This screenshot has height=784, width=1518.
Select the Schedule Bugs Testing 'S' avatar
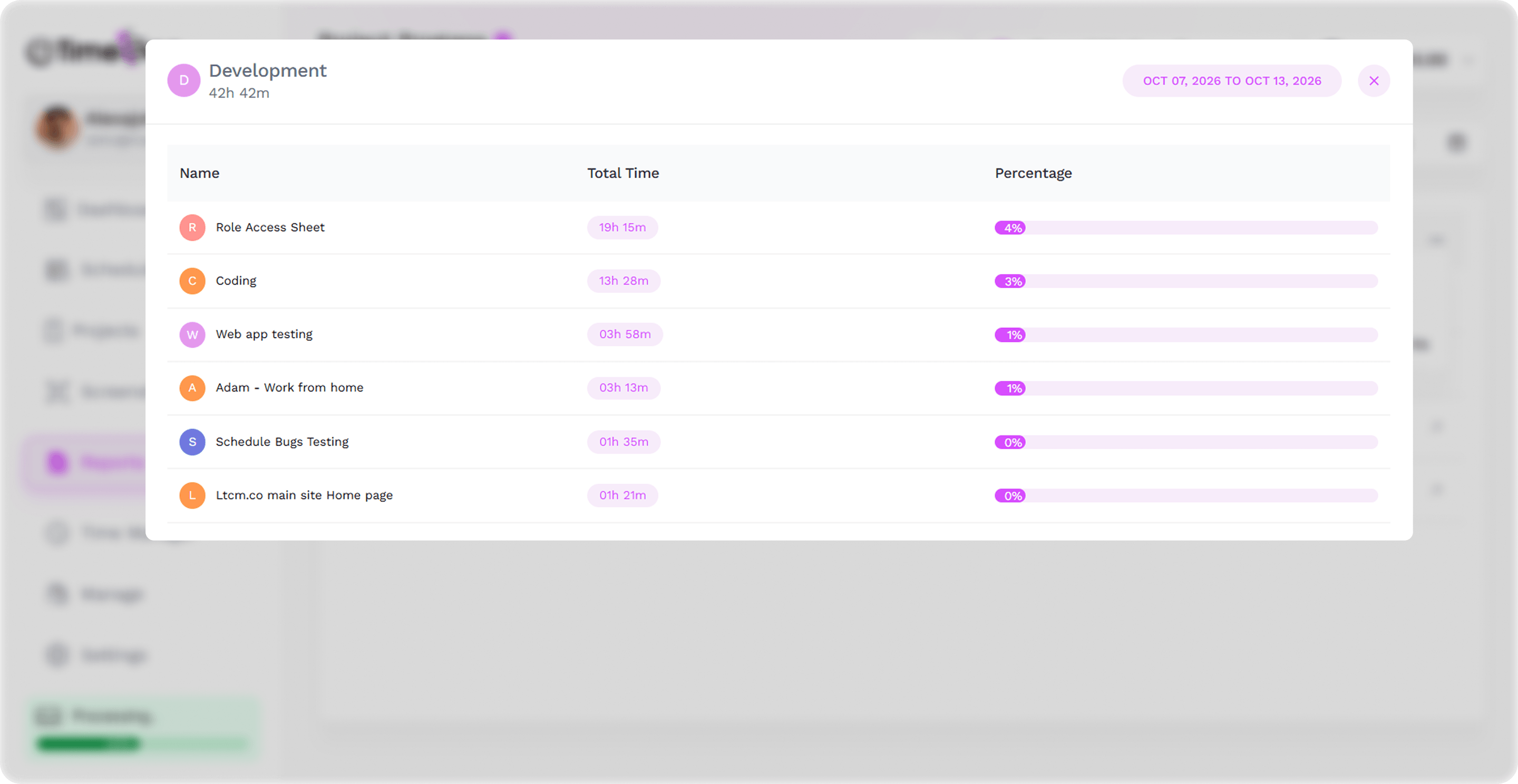pyautogui.click(x=192, y=442)
